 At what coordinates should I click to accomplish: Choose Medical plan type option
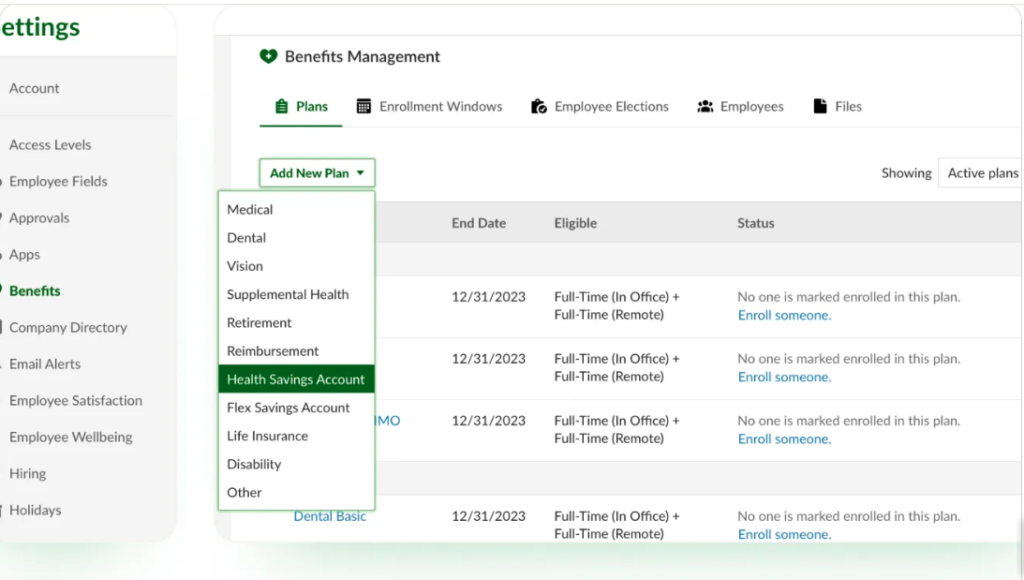(250, 210)
